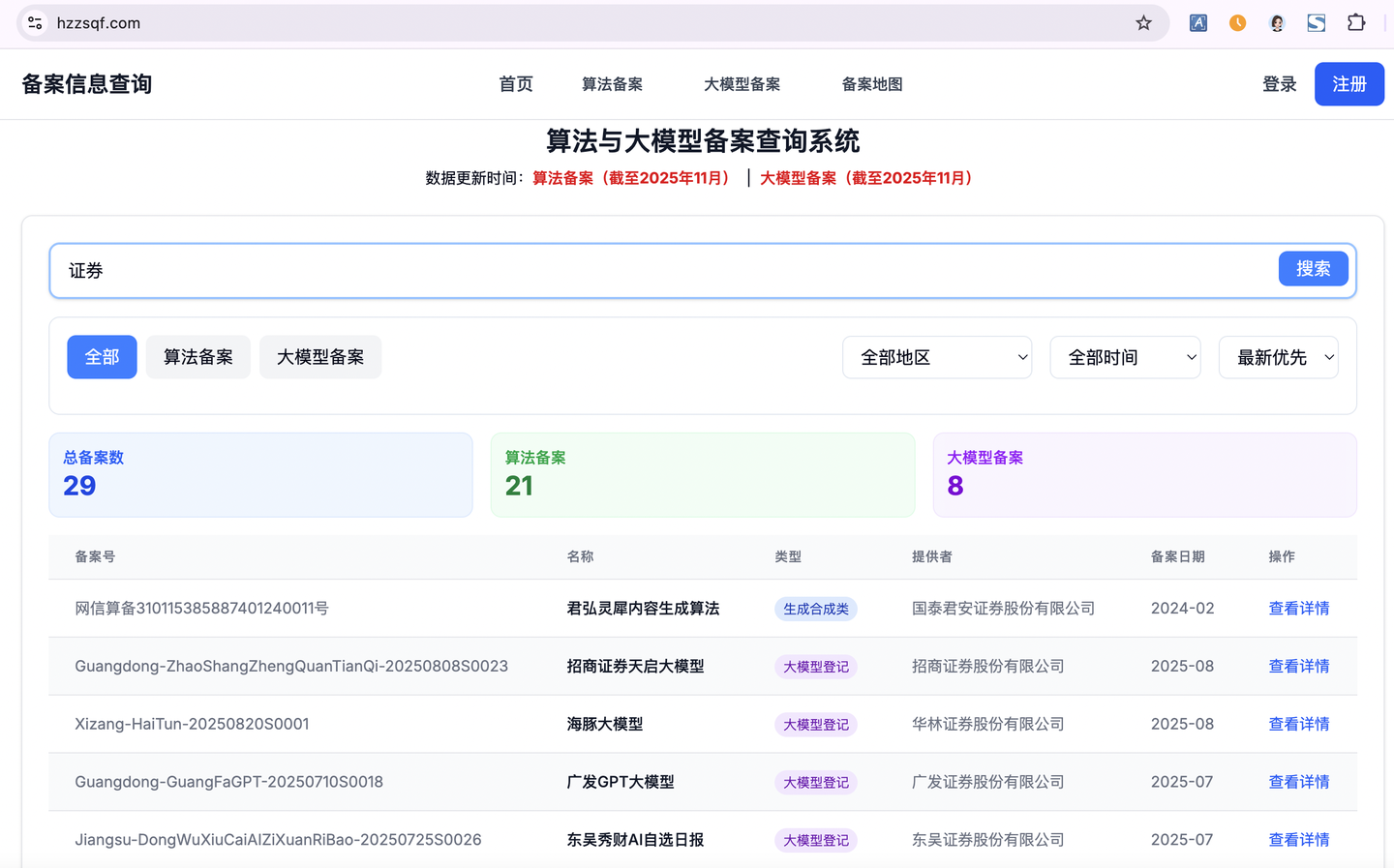This screenshot has width=1394, height=868.
Task: Click the 总备案数 29 summary card
Action: [x=260, y=474]
